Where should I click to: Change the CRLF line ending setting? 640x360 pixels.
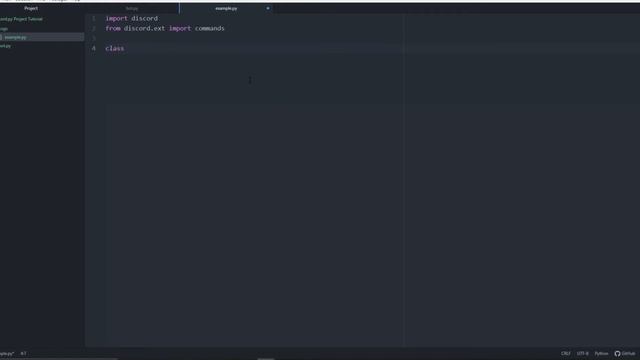pyautogui.click(x=565, y=353)
